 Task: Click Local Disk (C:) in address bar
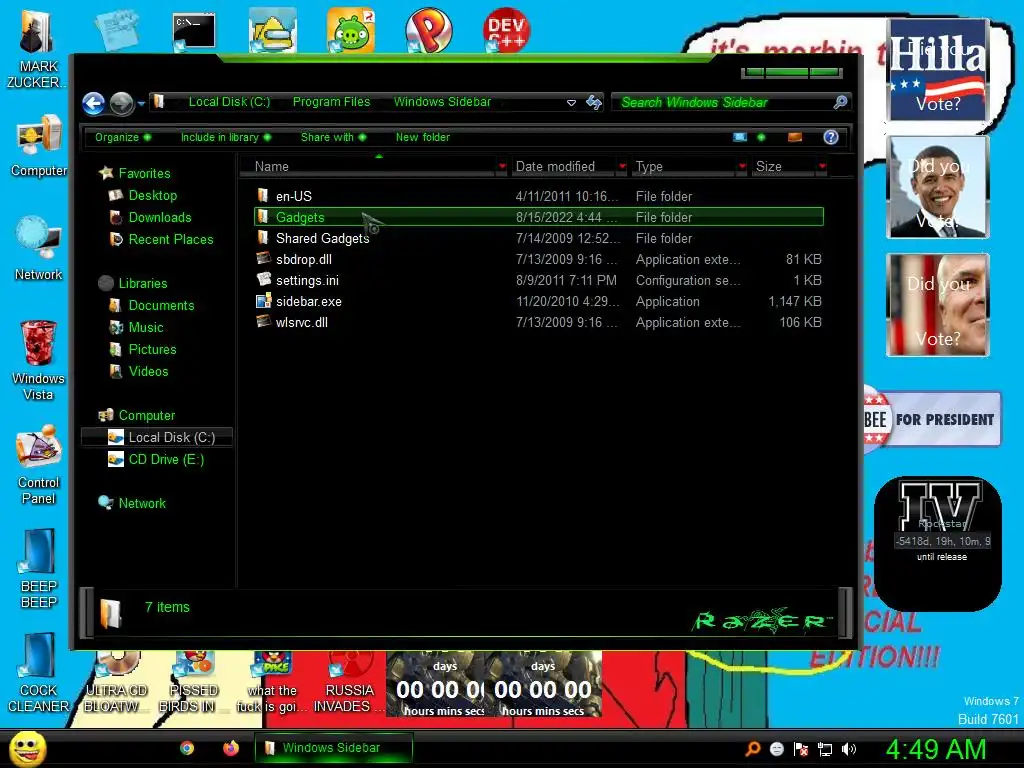229,102
